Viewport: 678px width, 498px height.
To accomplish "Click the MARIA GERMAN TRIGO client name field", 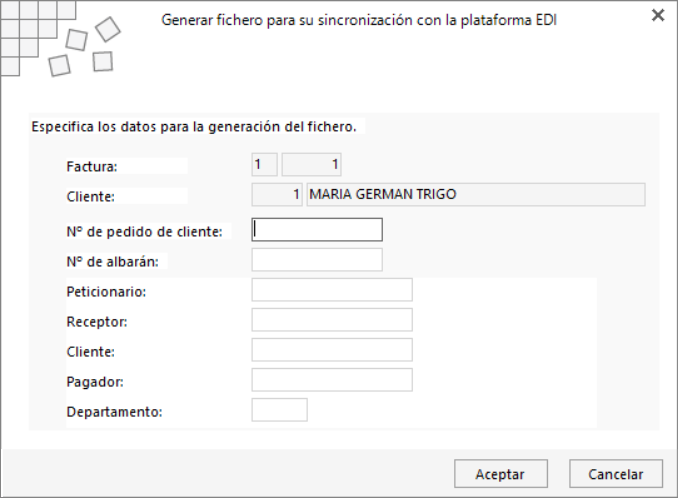I will 476,195.
